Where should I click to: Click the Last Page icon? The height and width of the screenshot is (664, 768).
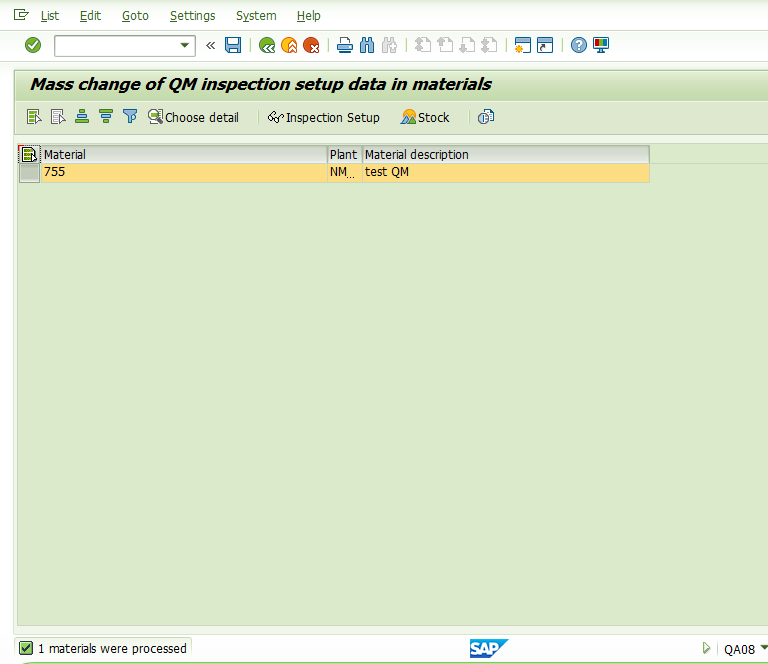(x=489, y=45)
